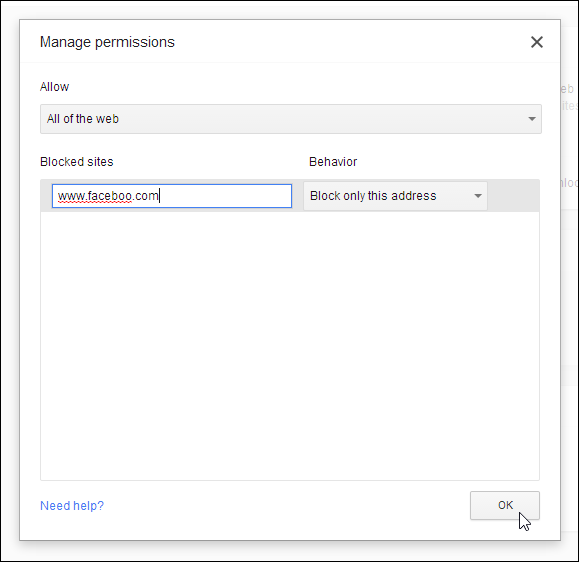Click the "Block only this address" text

point(373,196)
